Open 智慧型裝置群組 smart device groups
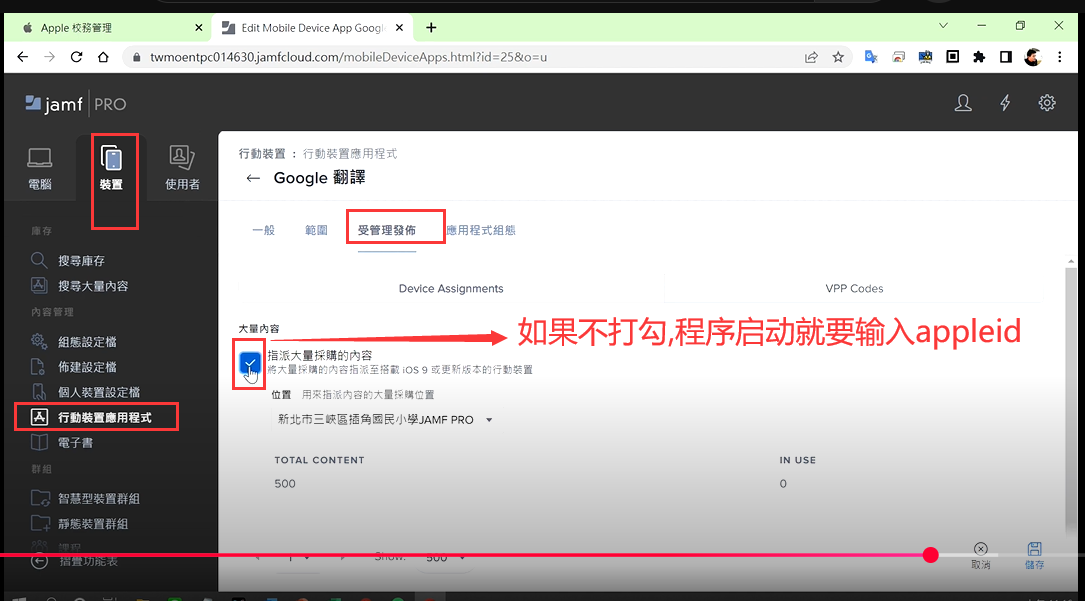1085x601 pixels. pos(85,499)
